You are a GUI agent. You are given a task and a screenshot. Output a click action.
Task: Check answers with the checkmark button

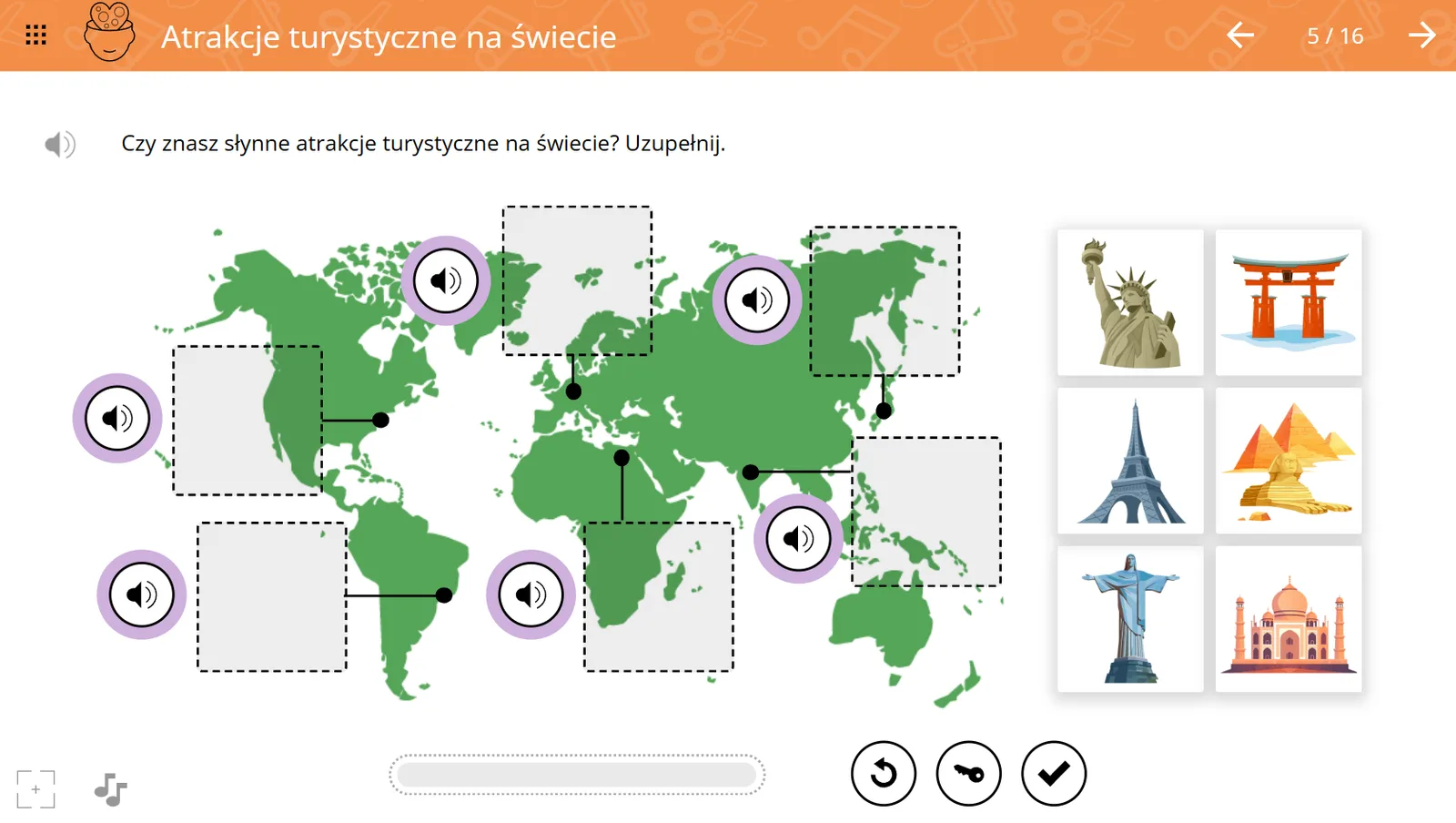(x=1054, y=774)
